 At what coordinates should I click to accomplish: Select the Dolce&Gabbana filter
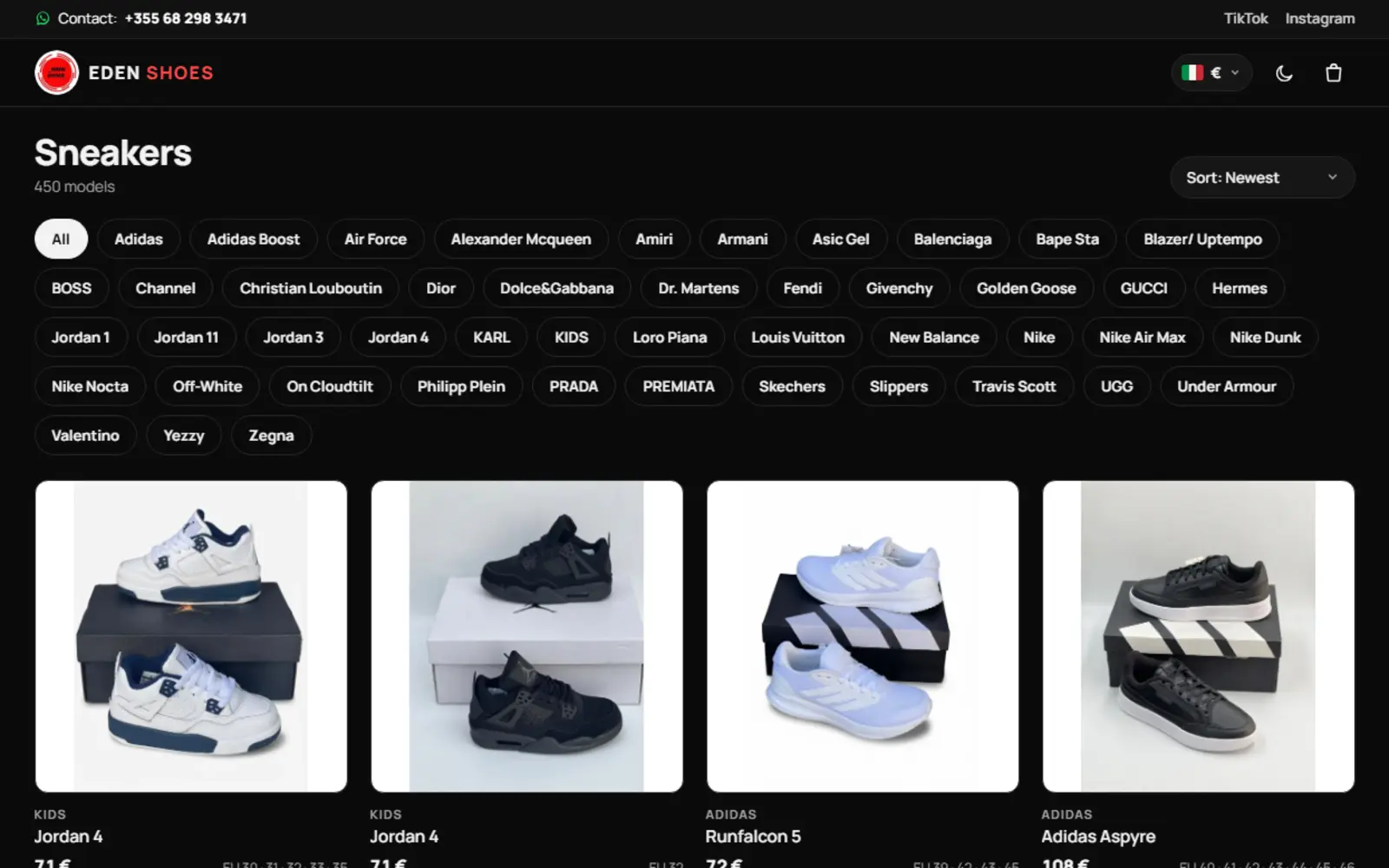coord(556,288)
